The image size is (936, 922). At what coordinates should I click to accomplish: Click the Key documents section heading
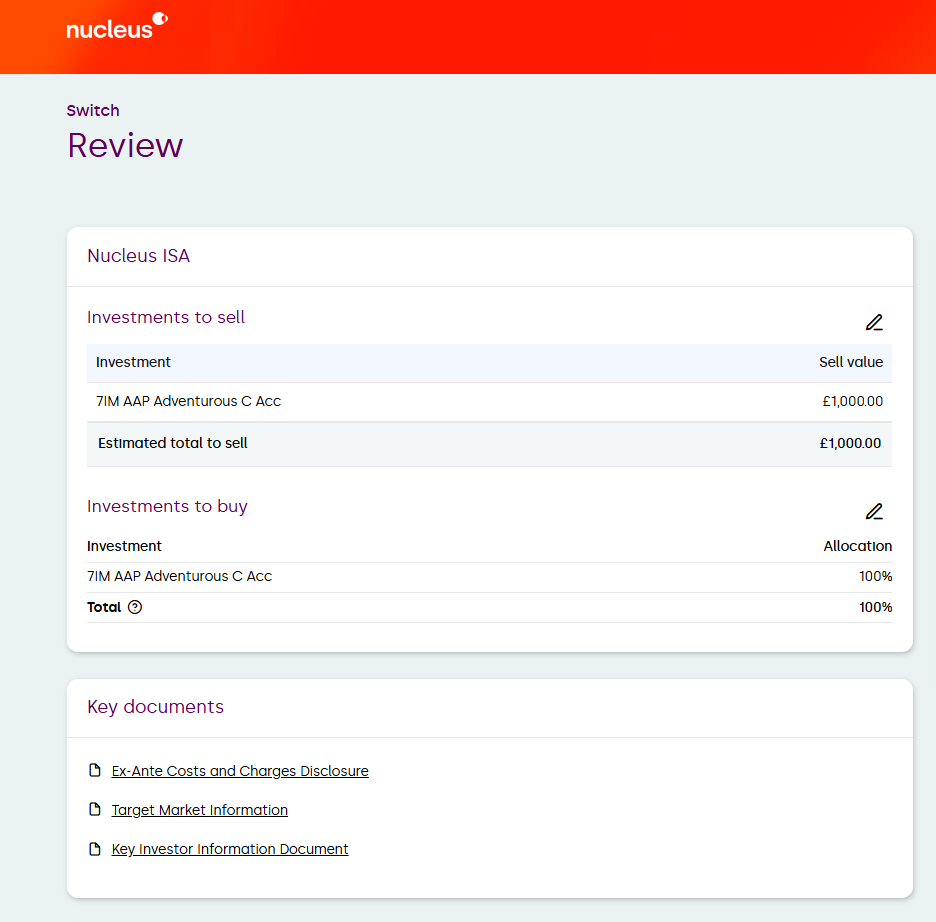(155, 707)
